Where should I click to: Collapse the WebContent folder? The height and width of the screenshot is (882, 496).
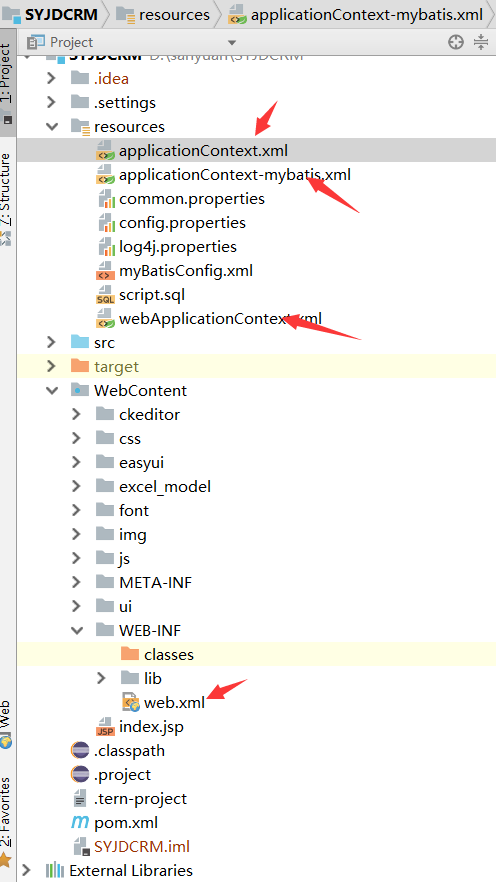click(52, 390)
